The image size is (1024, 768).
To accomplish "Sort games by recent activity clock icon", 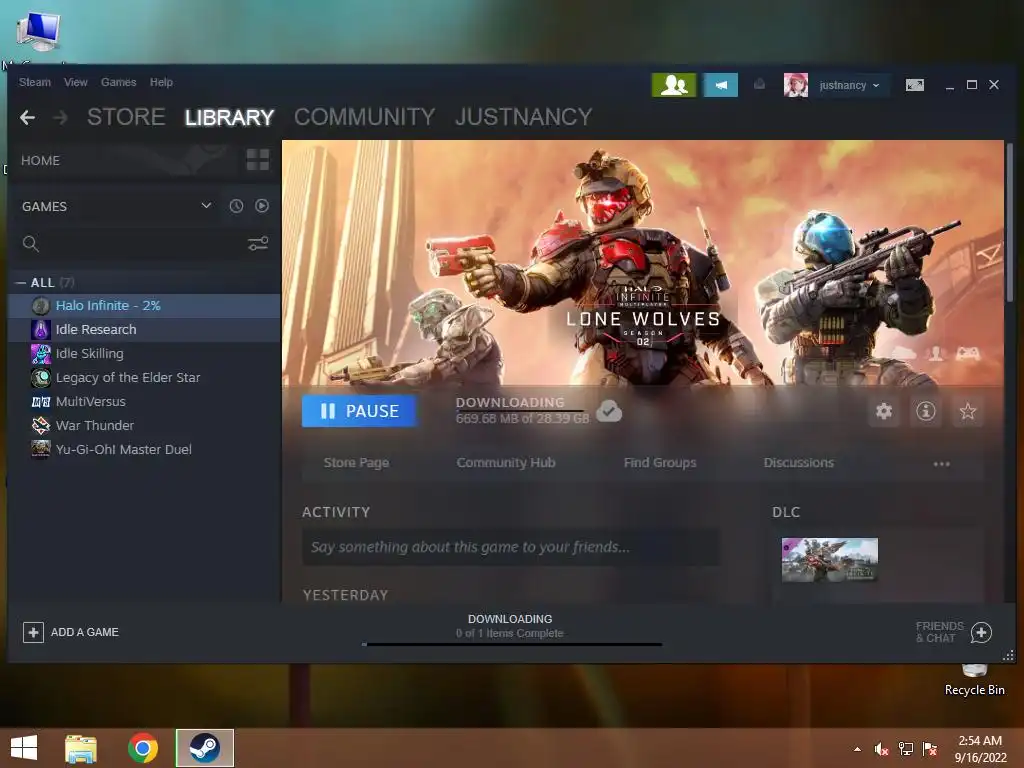I will pyautogui.click(x=236, y=206).
